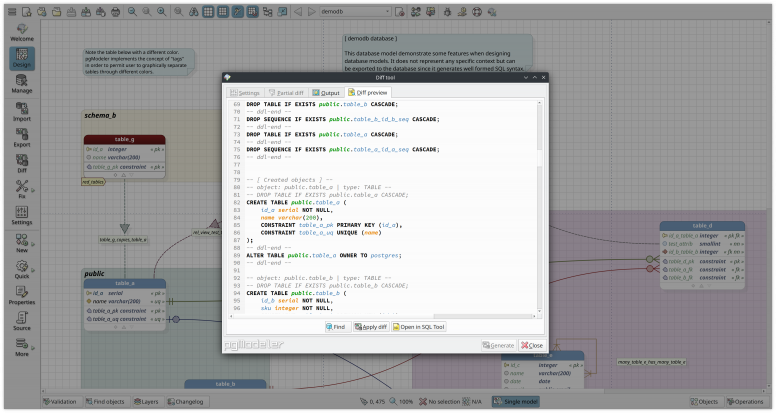The width and height of the screenshot is (776, 413).
Task: Toggle the show grid toolbar button
Action: pyautogui.click(x=208, y=11)
